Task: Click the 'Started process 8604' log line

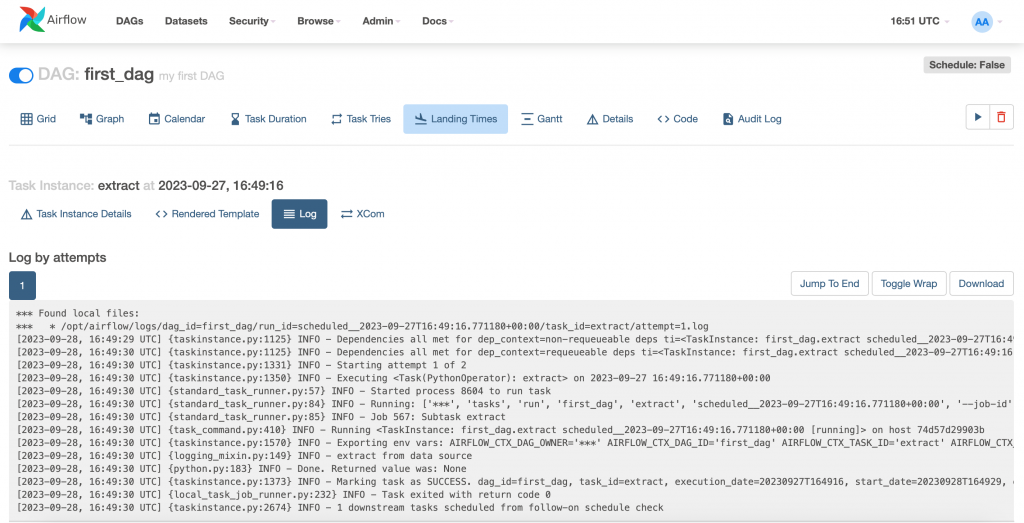Action: pos(283,391)
